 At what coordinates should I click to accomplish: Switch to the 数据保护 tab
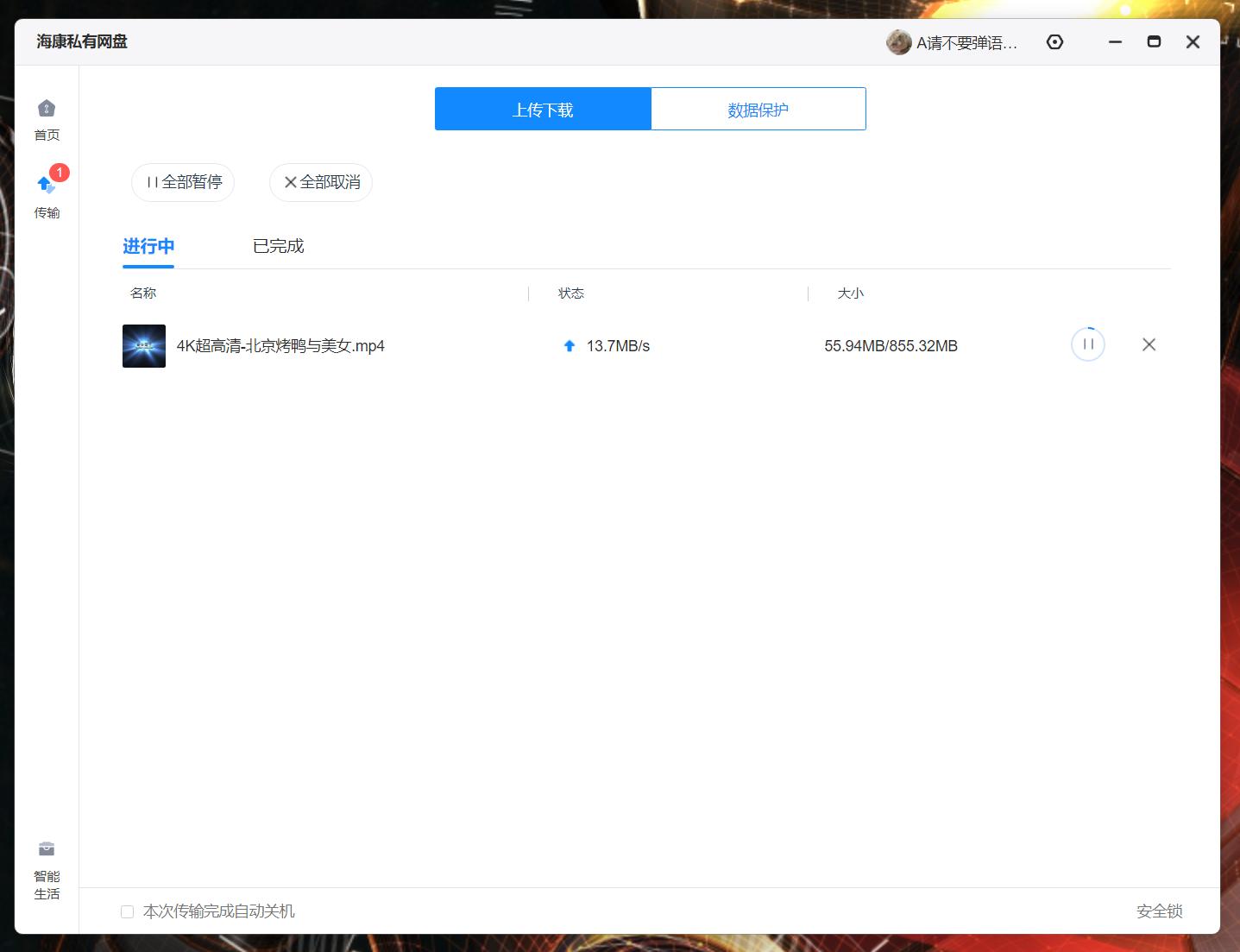pyautogui.click(x=758, y=110)
